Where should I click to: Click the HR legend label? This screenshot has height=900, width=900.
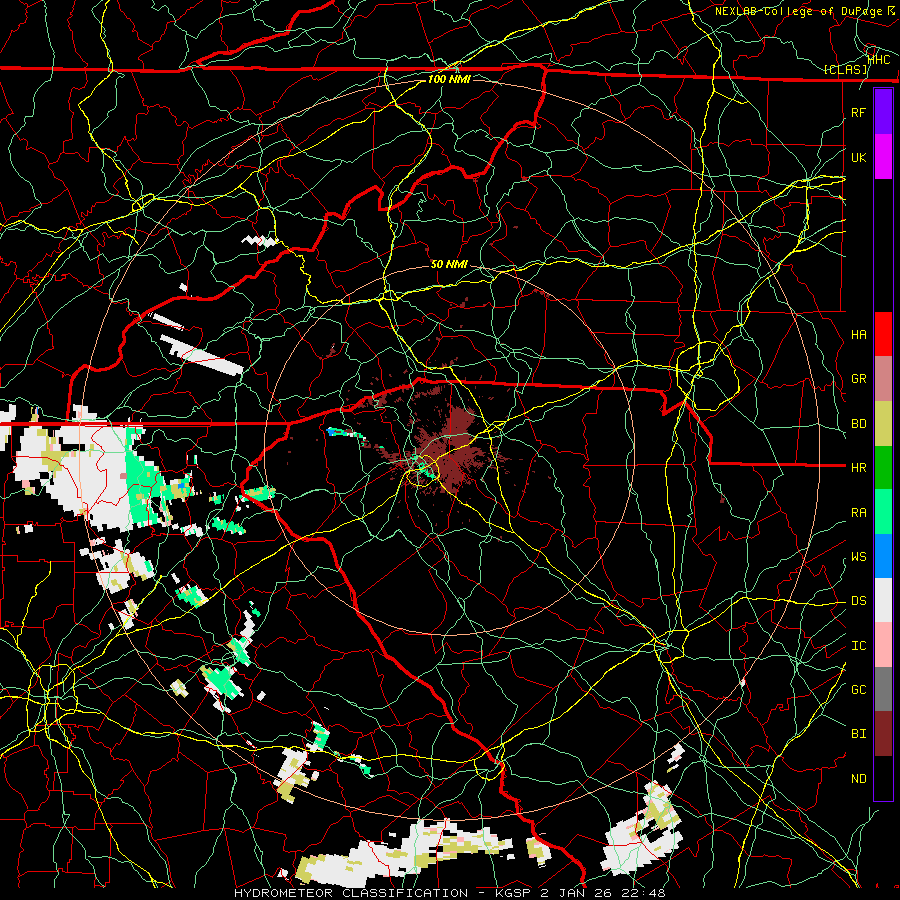click(x=858, y=468)
